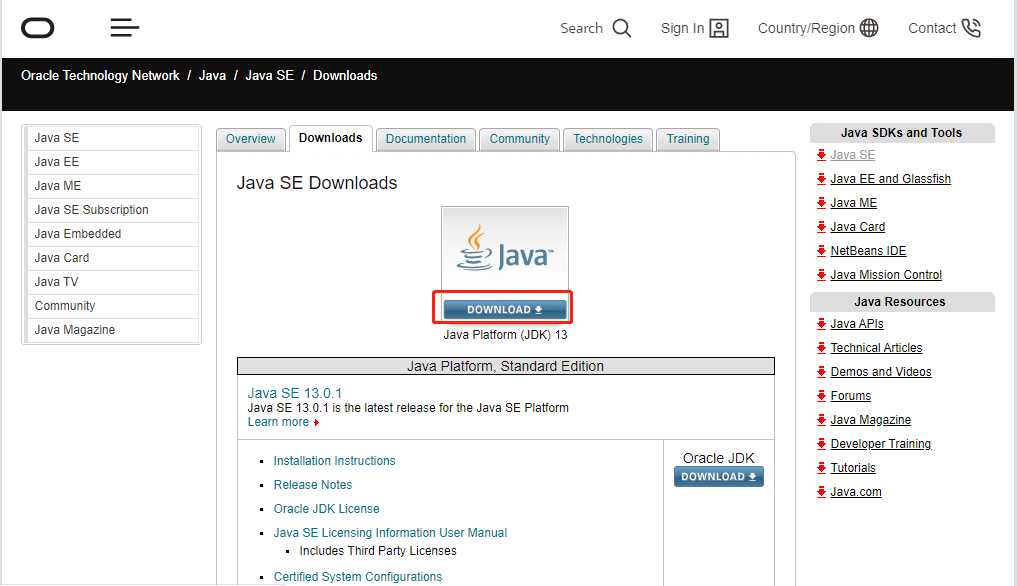
Task: Open Java SE link under SDKs and Tools
Action: point(853,154)
